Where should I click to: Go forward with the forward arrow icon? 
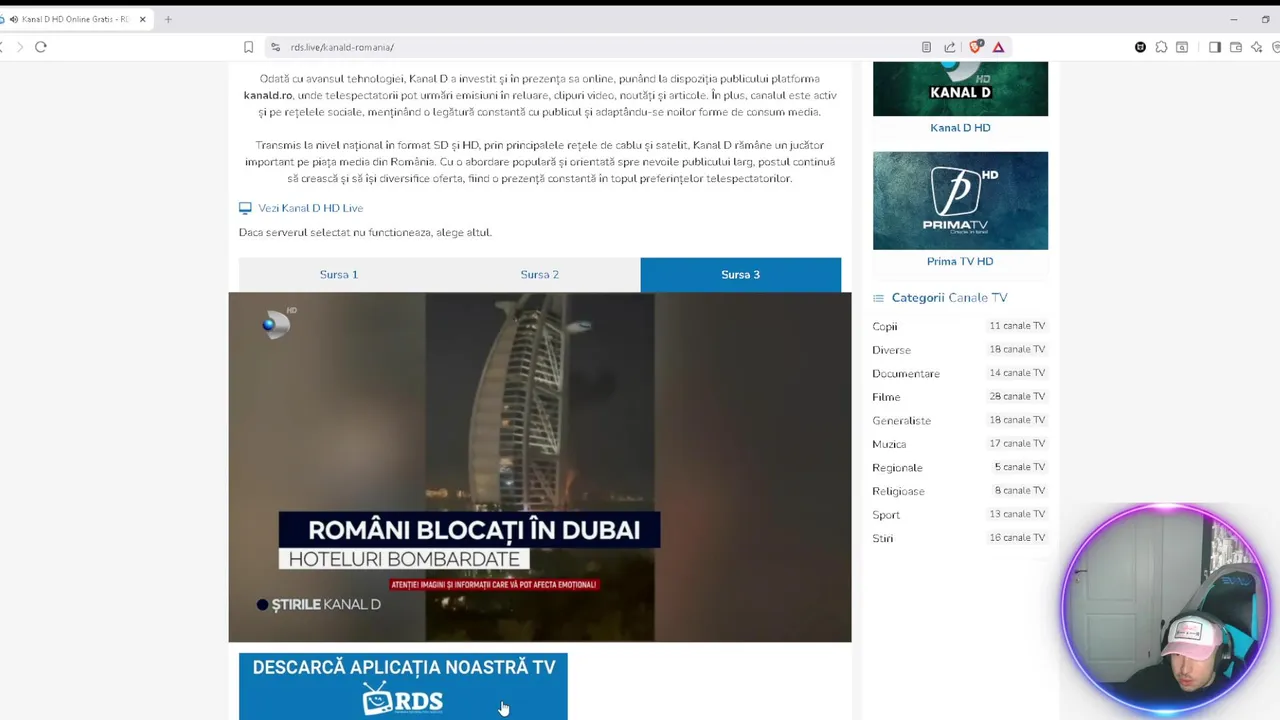[x=19, y=47]
